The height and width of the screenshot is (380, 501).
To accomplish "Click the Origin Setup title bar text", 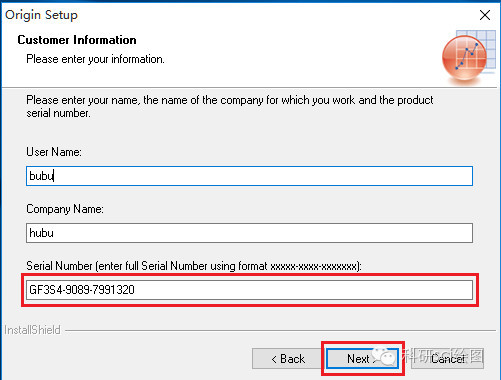I will coord(41,15).
